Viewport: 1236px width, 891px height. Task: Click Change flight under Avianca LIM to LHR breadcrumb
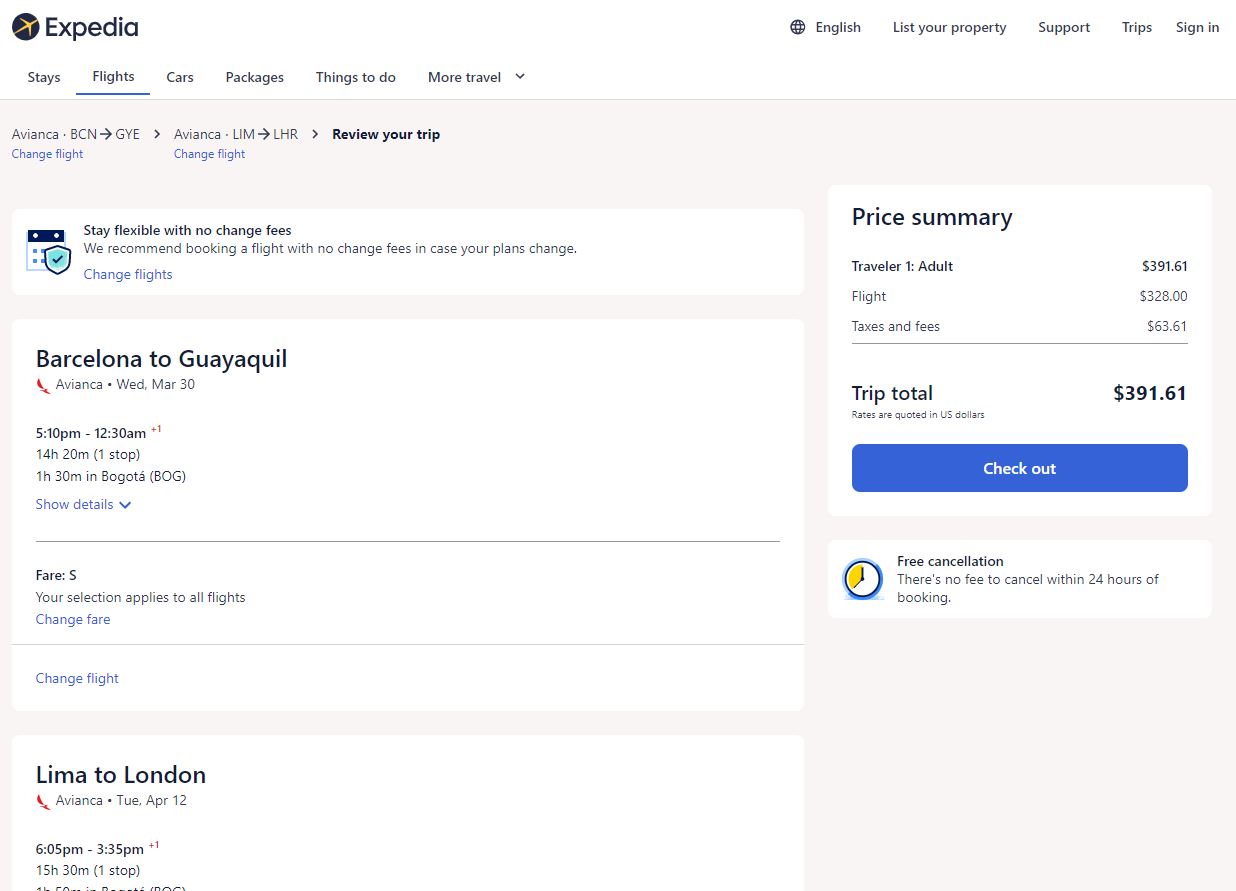pyautogui.click(x=209, y=154)
